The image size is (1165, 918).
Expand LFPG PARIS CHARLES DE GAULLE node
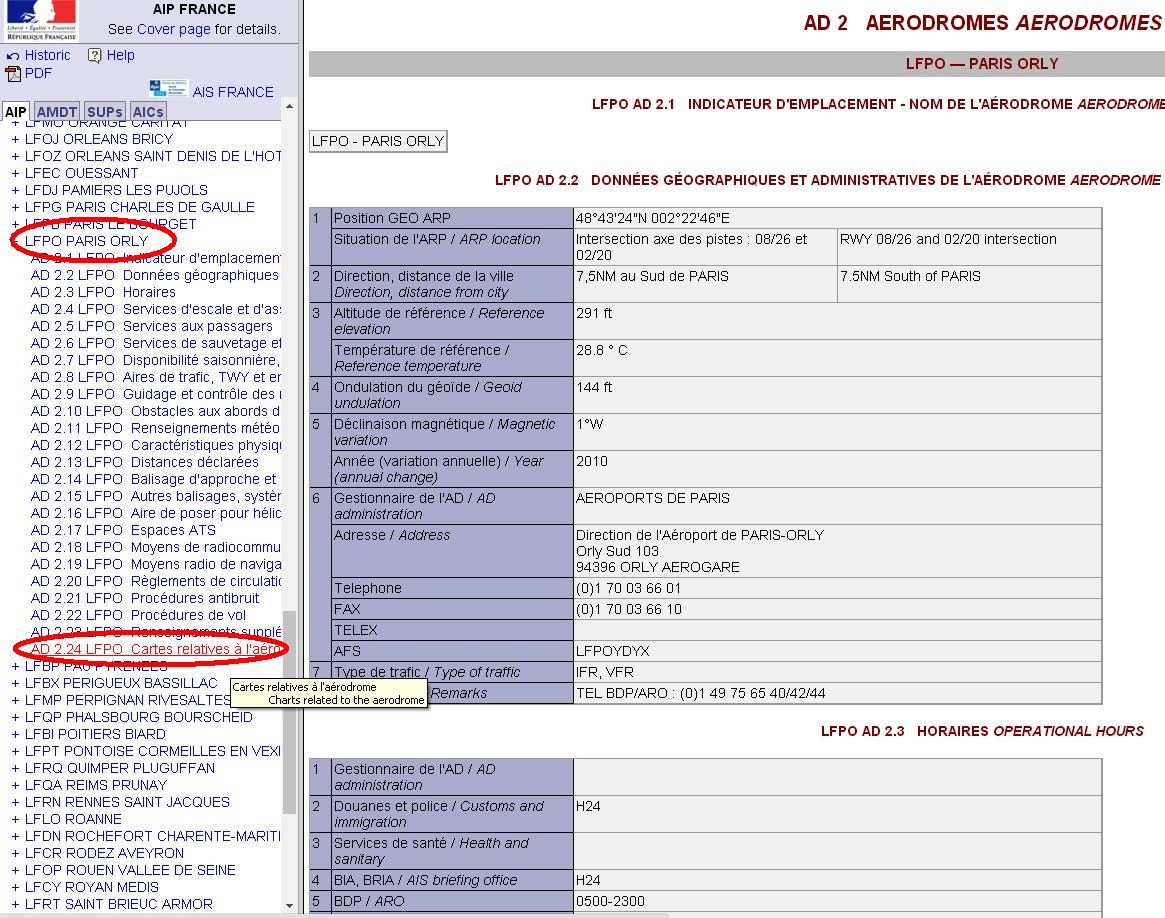pyautogui.click(x=15, y=207)
